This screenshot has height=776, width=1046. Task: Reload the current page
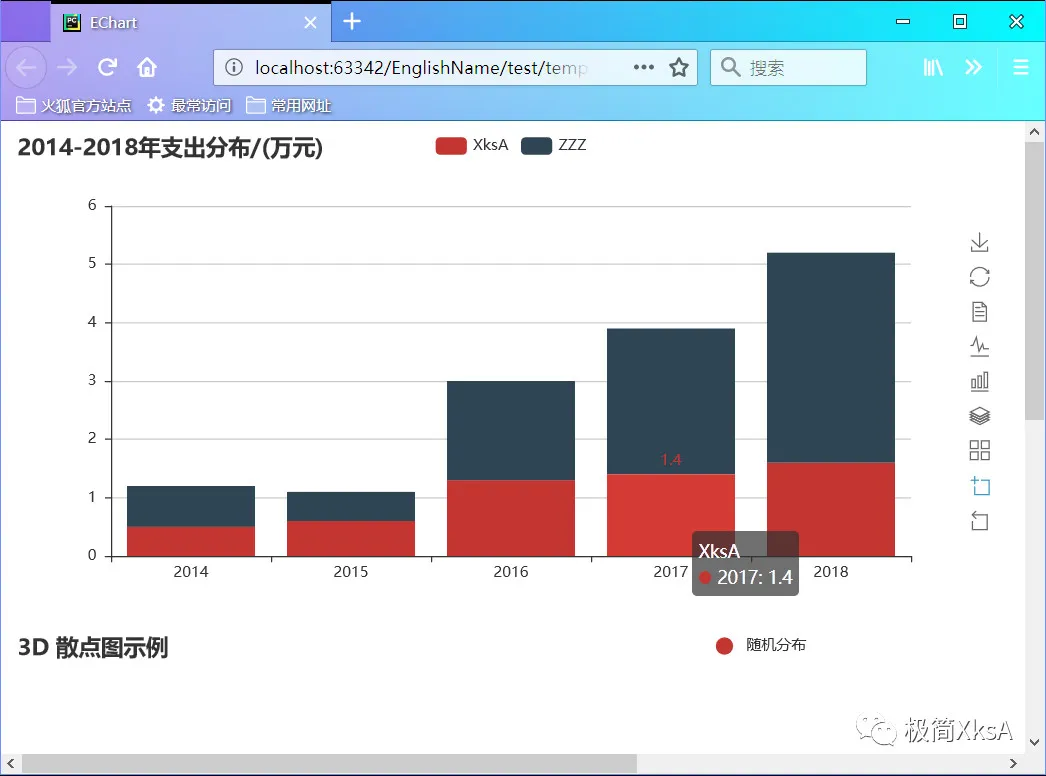coord(107,67)
